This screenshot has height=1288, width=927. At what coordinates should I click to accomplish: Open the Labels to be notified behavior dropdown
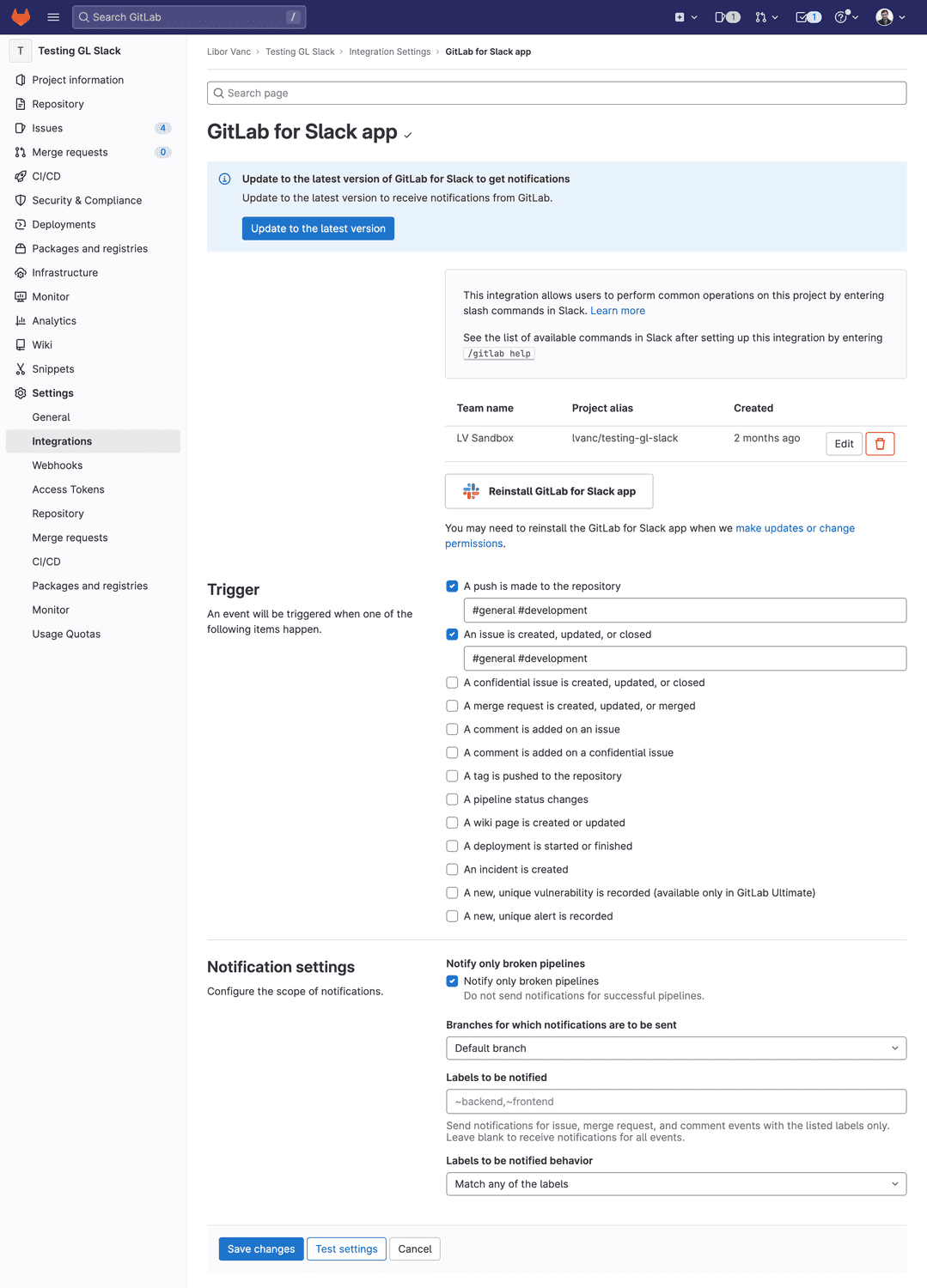pyautogui.click(x=675, y=1183)
